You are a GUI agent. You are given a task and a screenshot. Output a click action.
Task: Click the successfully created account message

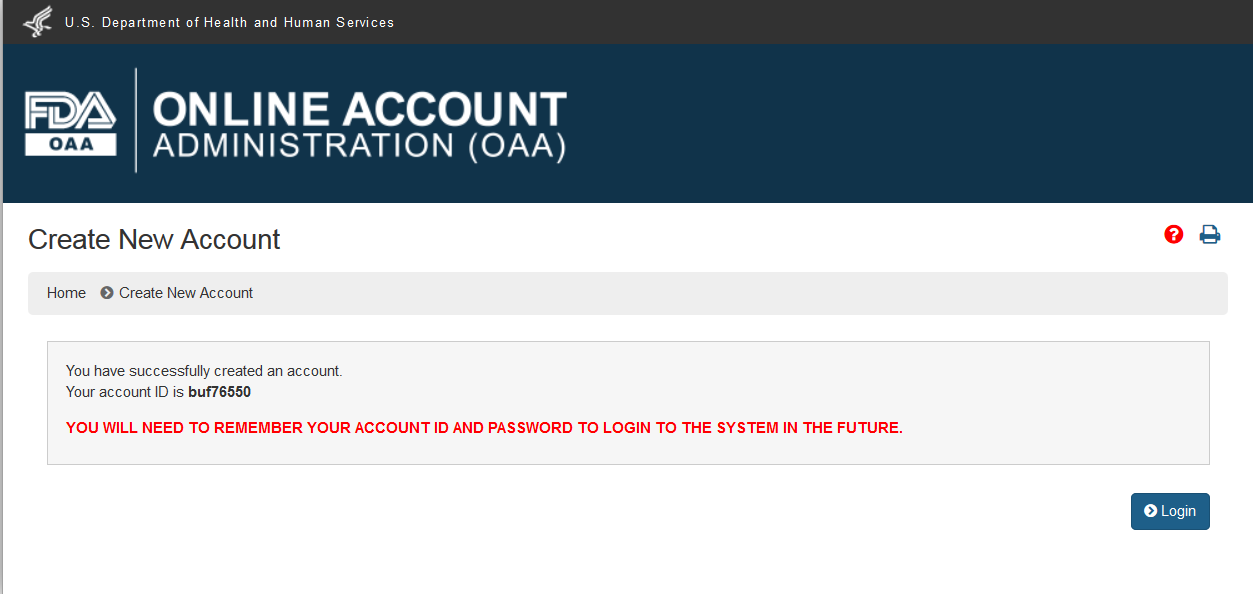(x=204, y=371)
